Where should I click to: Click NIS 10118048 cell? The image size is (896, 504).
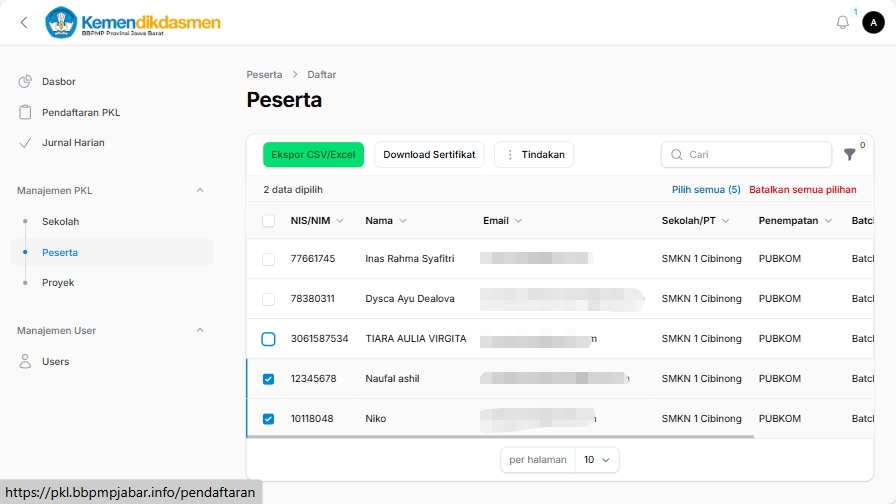311,419
